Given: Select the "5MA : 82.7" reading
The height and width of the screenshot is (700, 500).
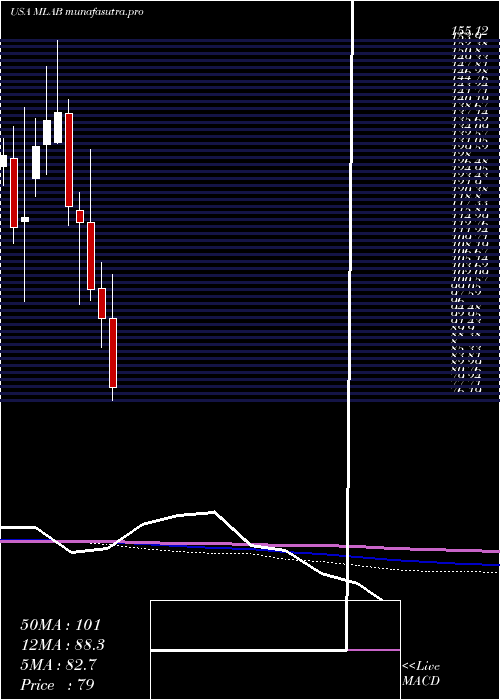Looking at the screenshot, I should pos(58,664).
